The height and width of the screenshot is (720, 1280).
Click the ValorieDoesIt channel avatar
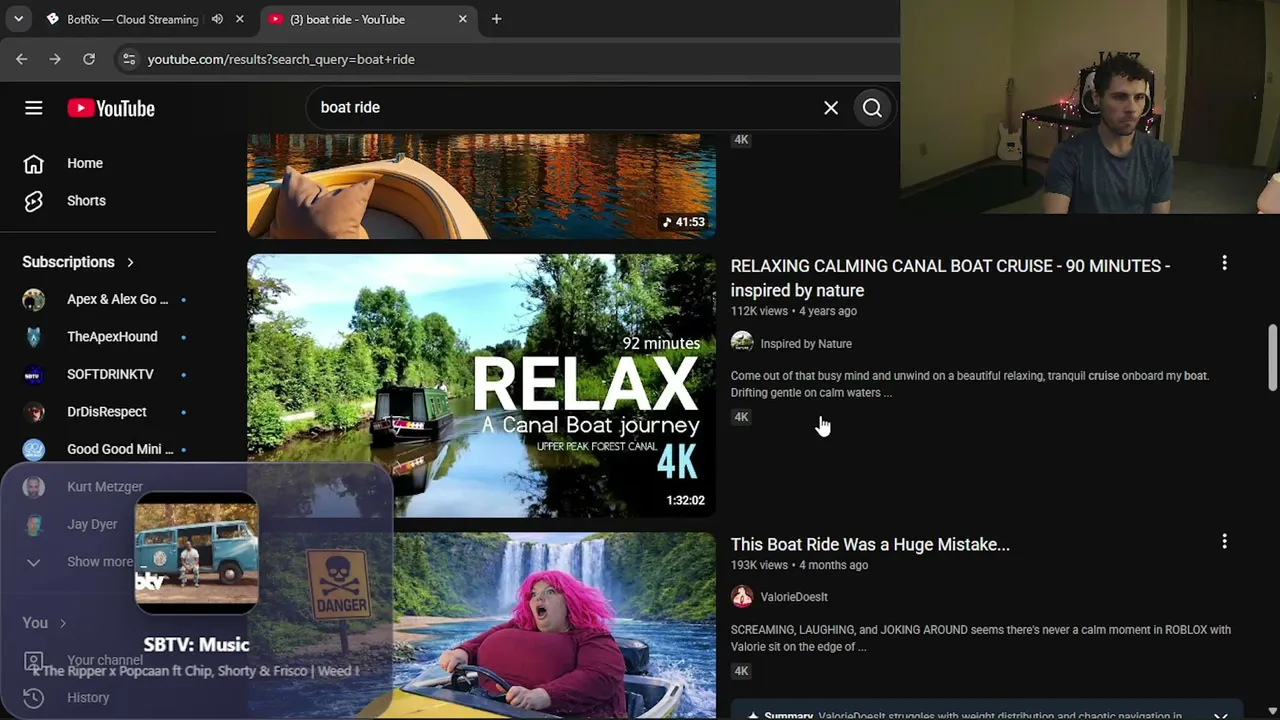(x=742, y=597)
